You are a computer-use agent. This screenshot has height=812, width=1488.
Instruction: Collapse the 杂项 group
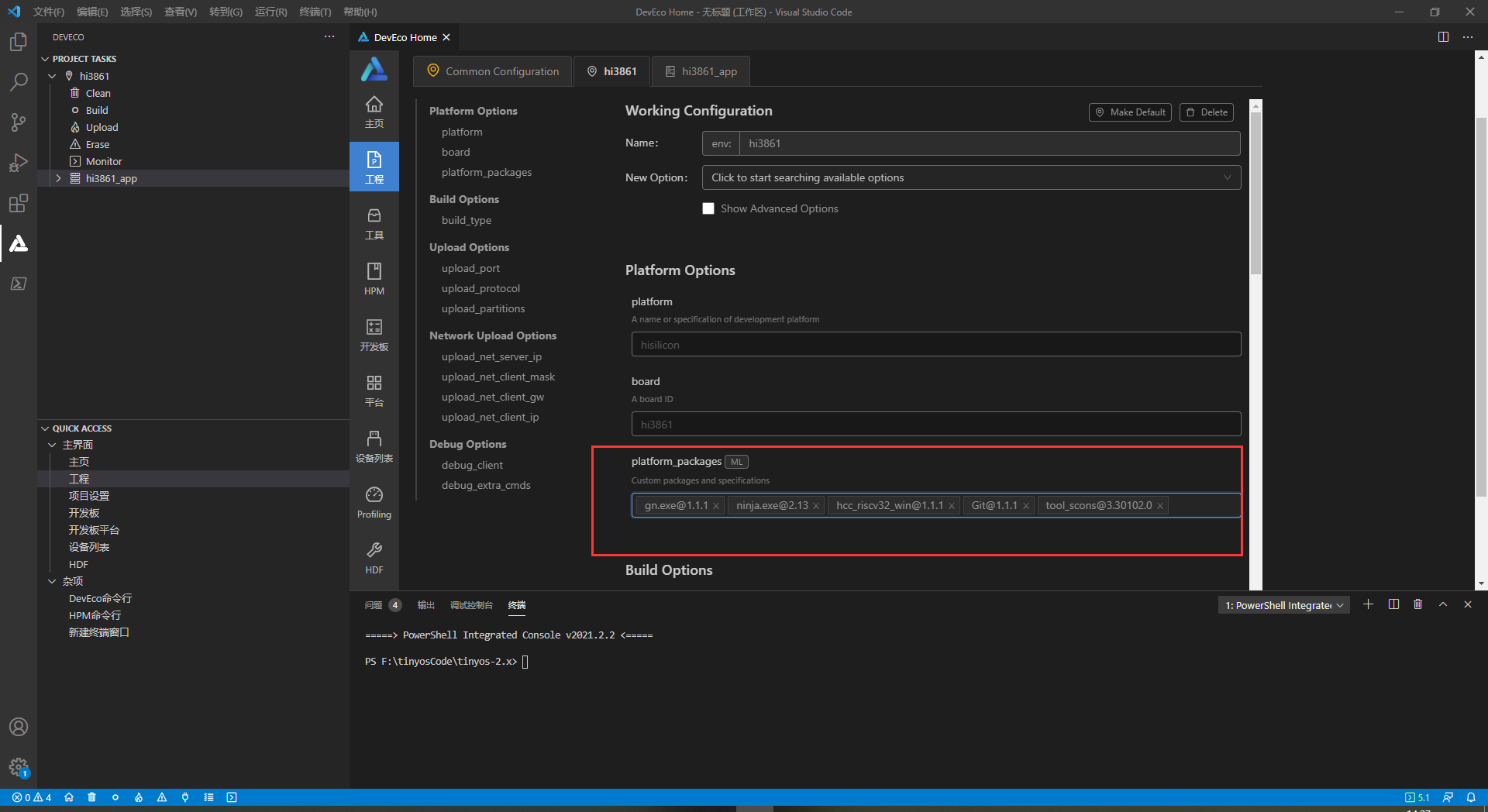click(x=53, y=581)
